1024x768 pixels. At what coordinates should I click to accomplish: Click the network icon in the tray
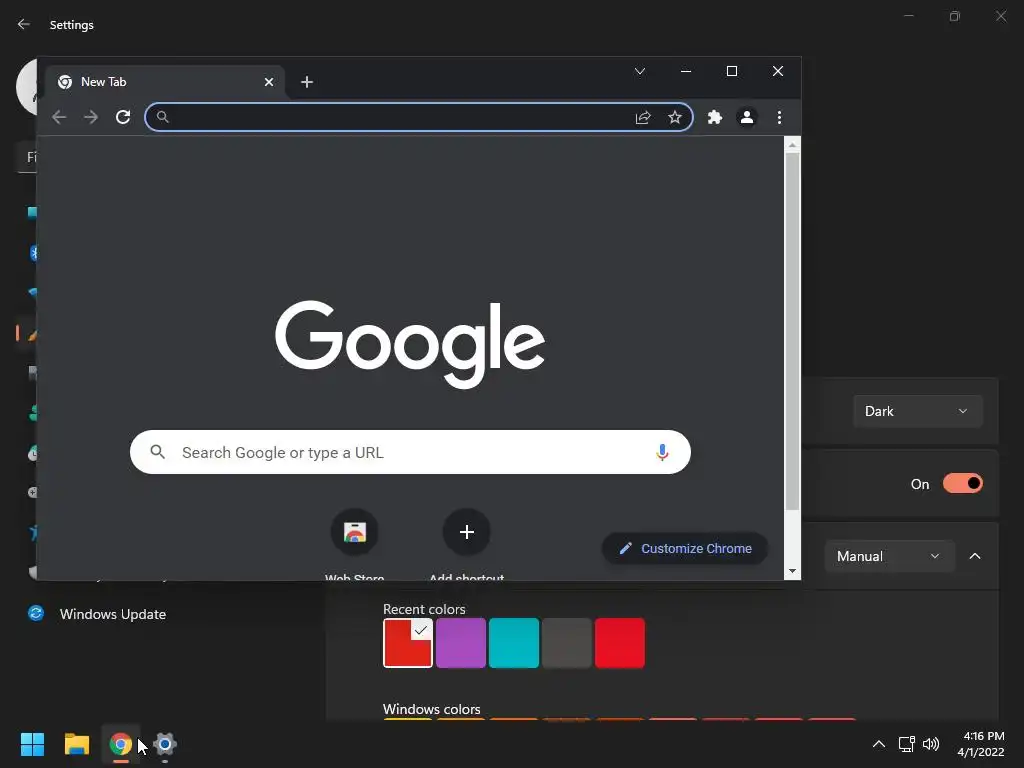pyautogui.click(x=906, y=744)
